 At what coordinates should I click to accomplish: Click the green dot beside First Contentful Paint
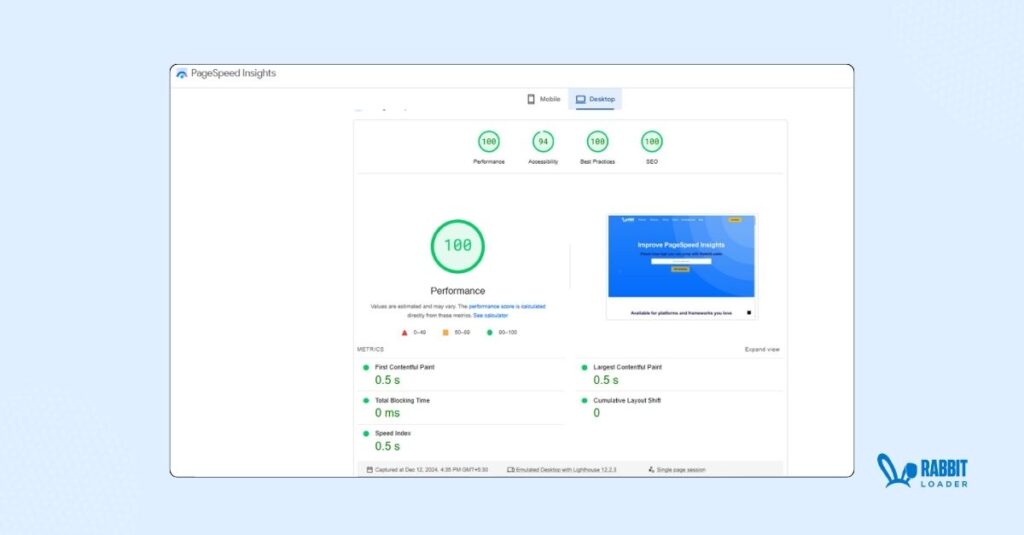366,367
